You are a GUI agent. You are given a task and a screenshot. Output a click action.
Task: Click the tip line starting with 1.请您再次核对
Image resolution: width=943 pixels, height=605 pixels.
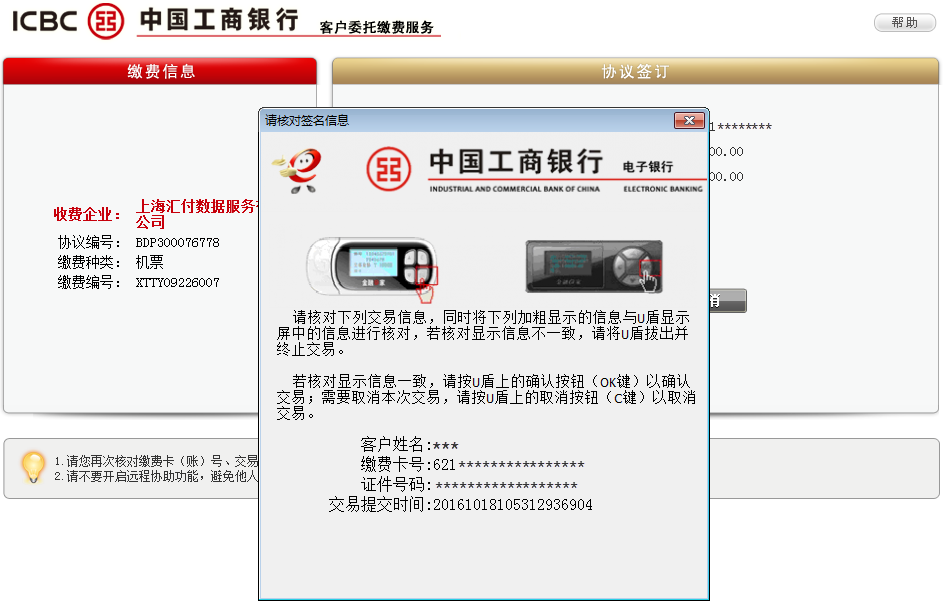156,461
